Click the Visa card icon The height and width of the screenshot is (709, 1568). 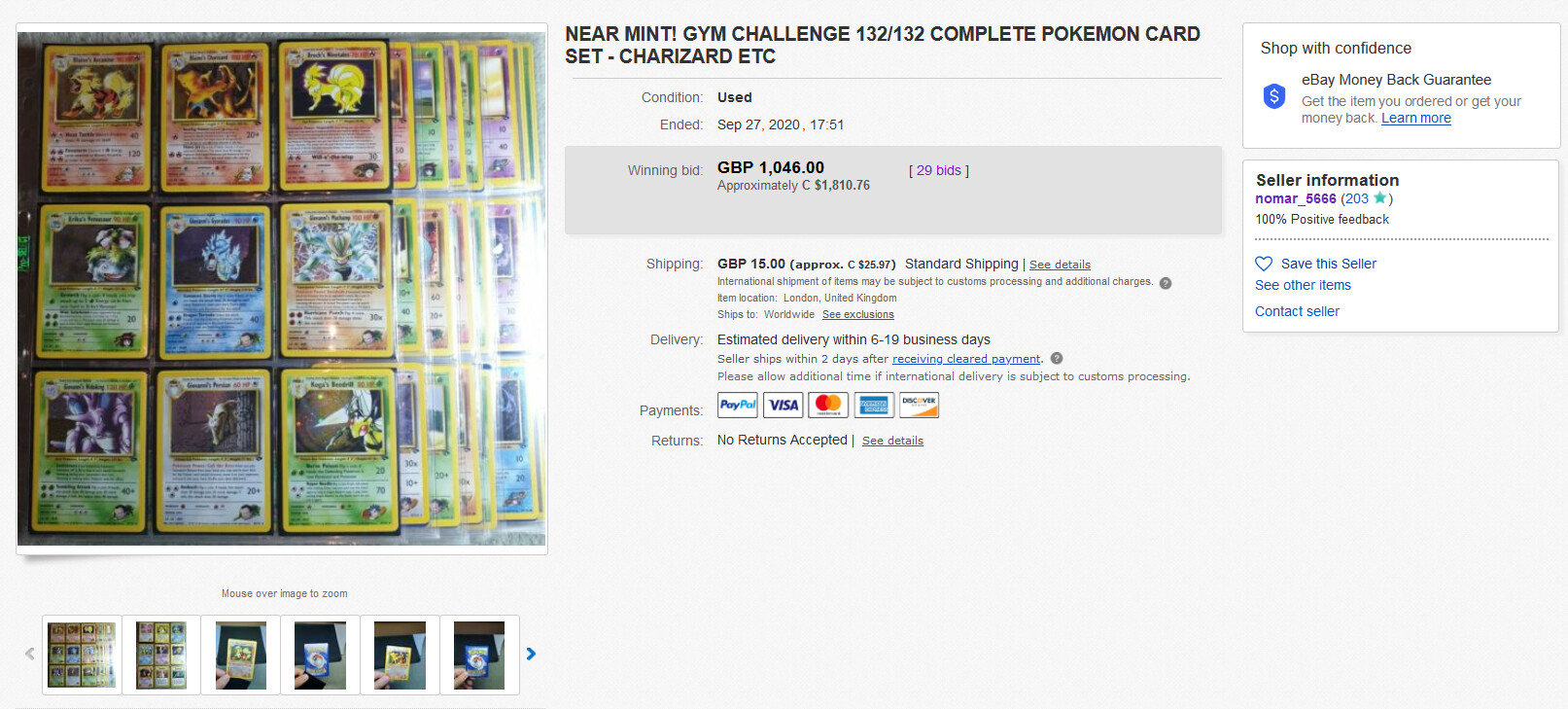pyautogui.click(x=783, y=405)
